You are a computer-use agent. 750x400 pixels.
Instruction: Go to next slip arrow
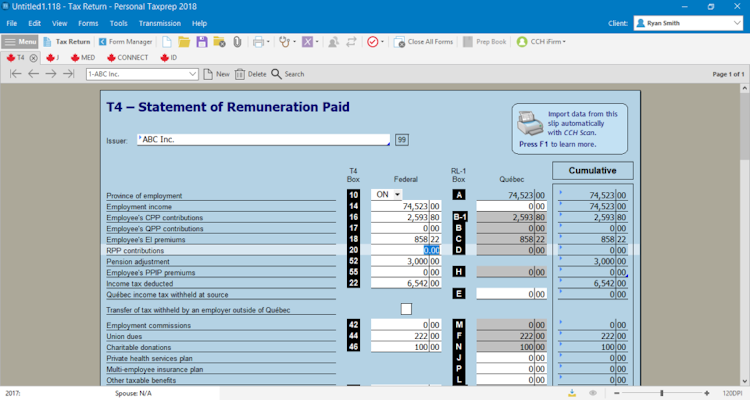51,74
